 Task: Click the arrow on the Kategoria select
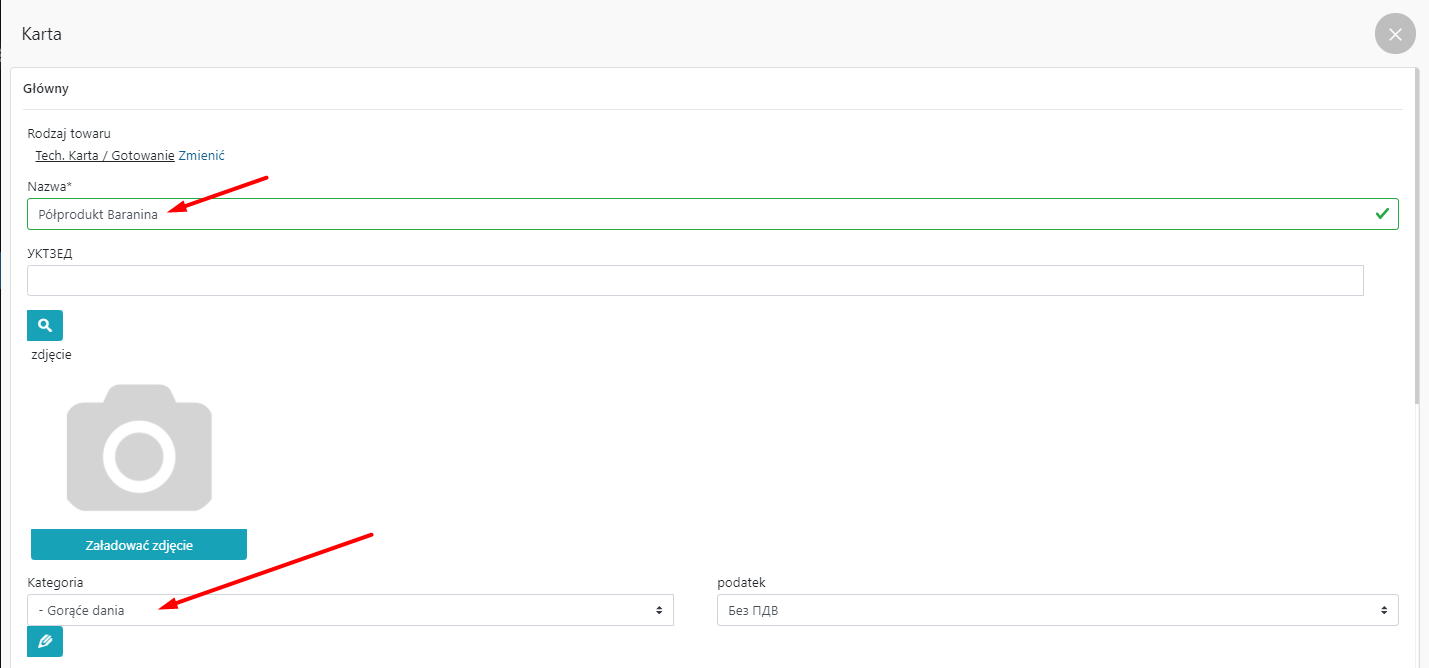[659, 610]
